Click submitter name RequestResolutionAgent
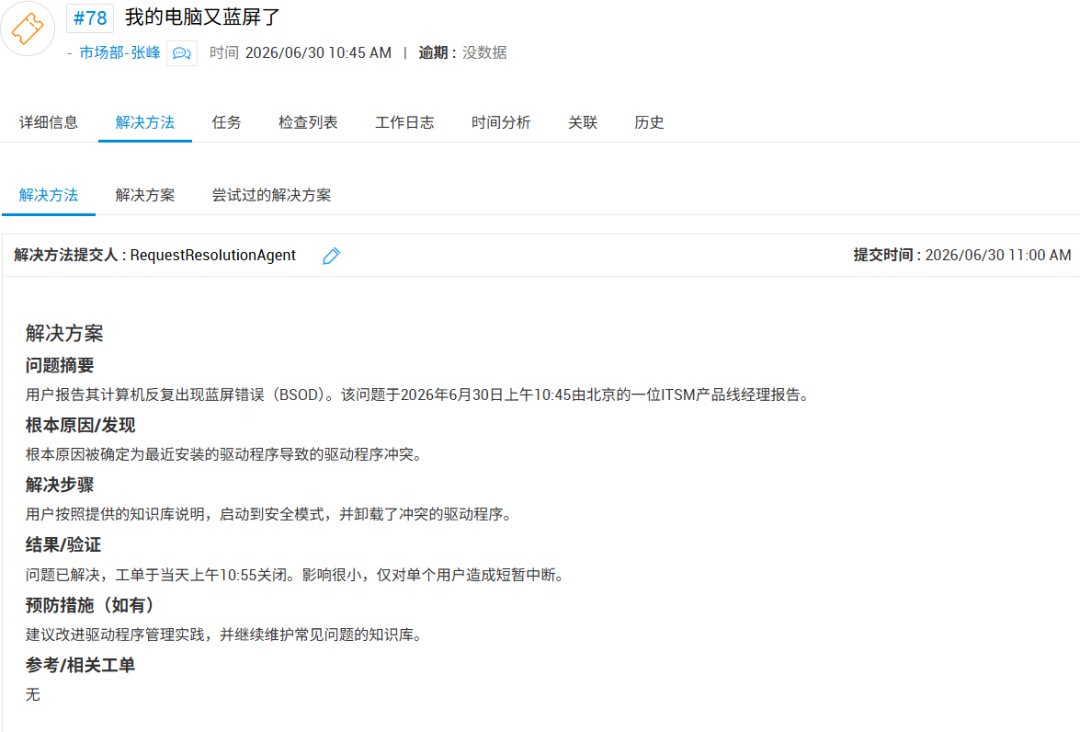This screenshot has width=1080, height=732. point(213,255)
